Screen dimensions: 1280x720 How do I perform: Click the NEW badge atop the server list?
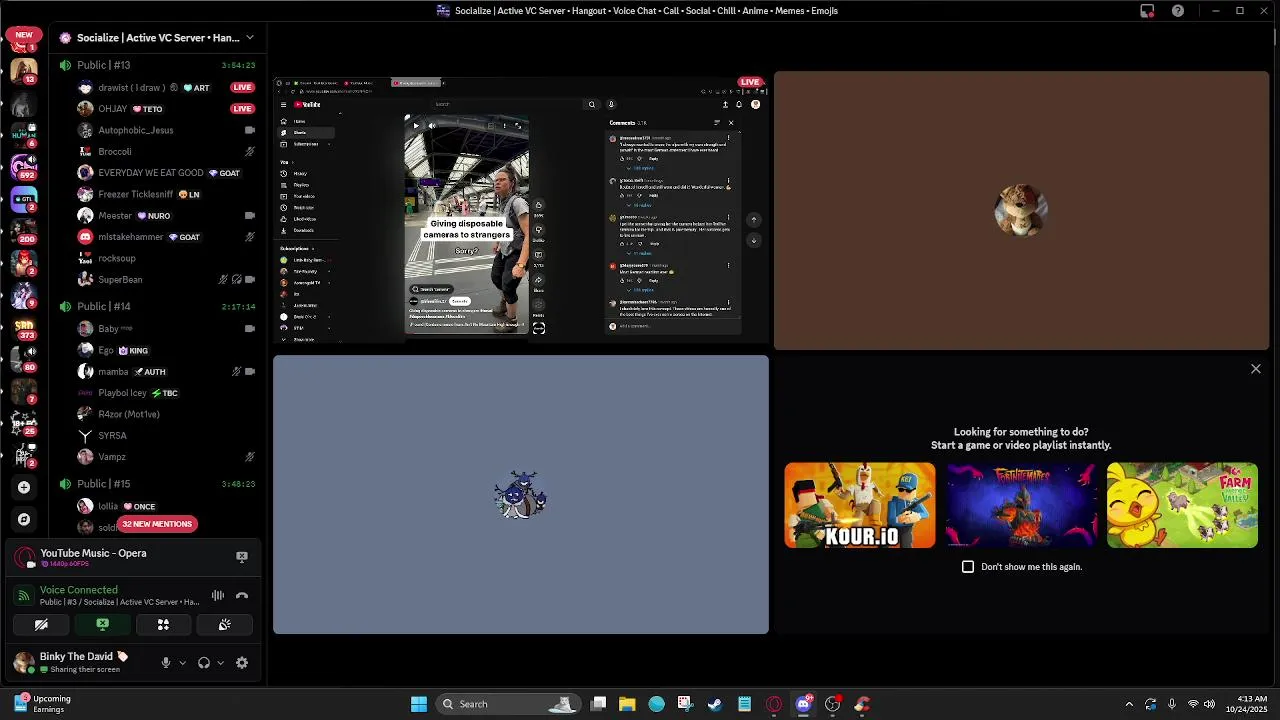[24, 34]
